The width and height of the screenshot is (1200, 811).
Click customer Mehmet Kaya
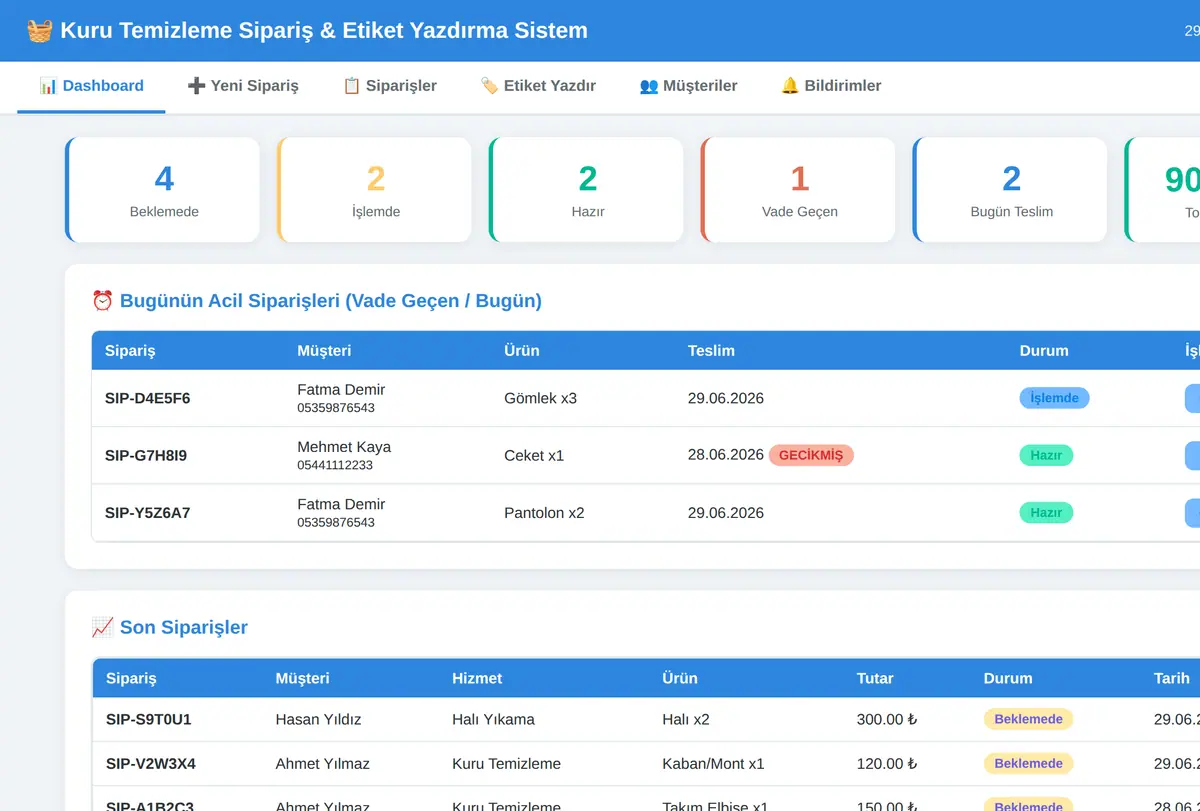point(344,447)
